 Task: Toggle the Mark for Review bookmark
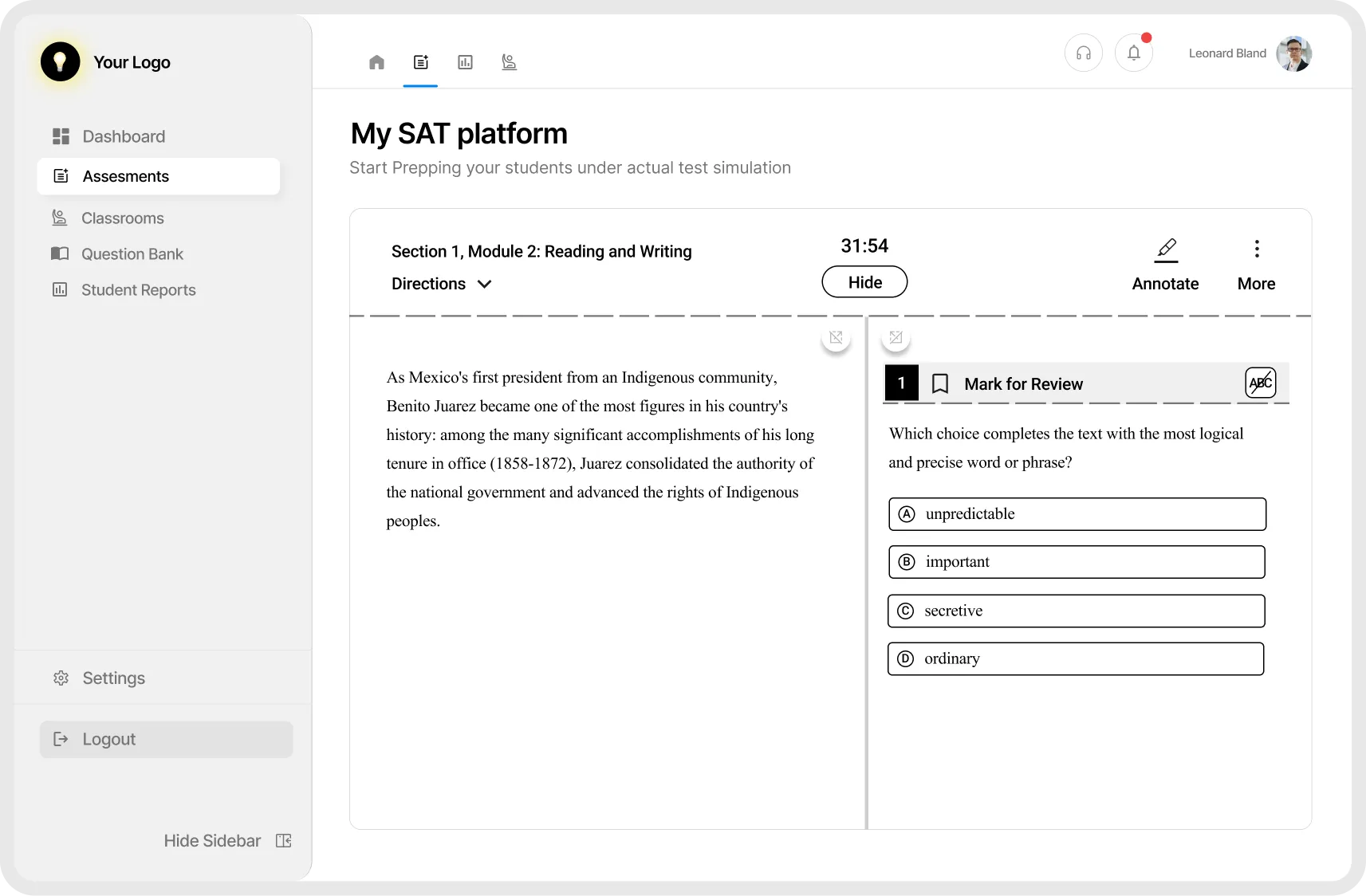point(940,384)
